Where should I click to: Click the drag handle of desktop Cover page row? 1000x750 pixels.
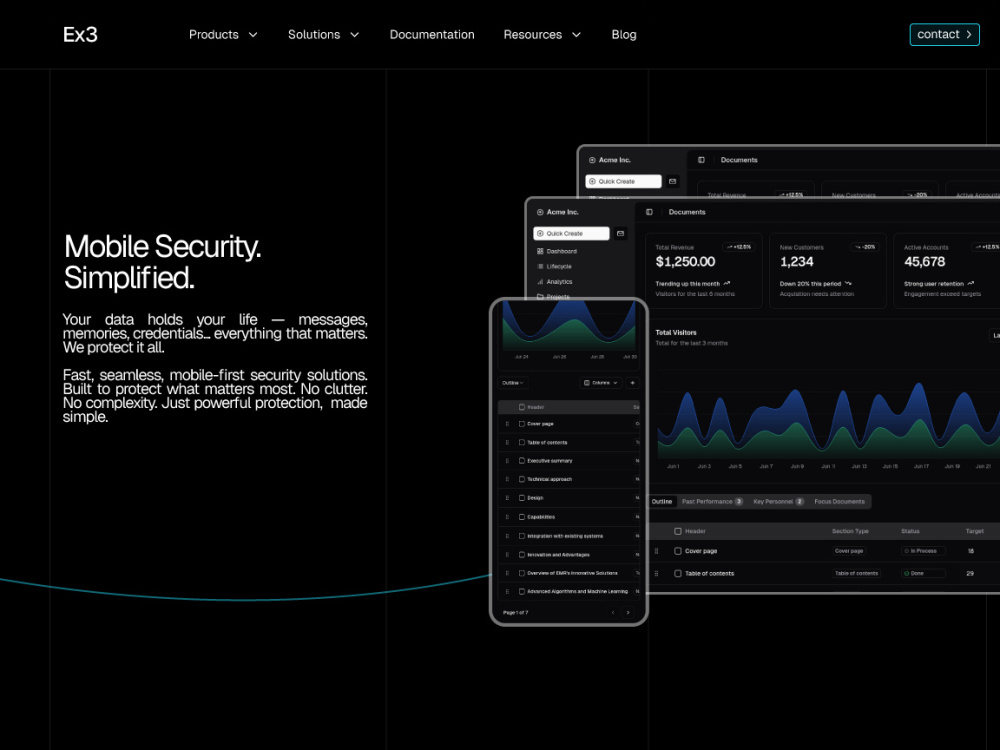(x=656, y=551)
